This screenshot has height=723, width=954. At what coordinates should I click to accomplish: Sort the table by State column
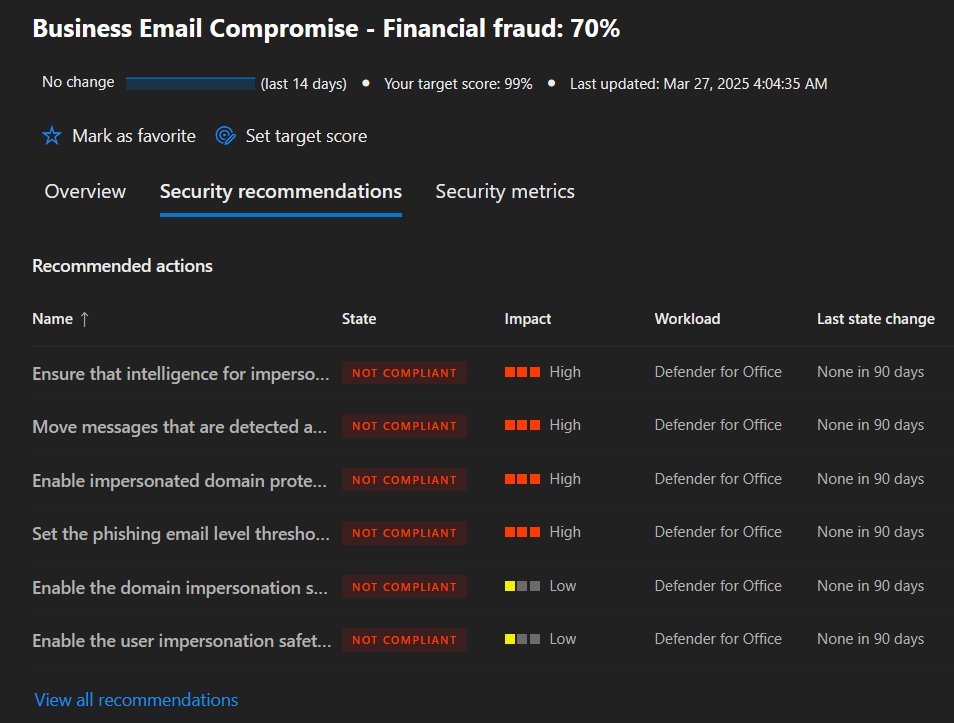coord(359,319)
